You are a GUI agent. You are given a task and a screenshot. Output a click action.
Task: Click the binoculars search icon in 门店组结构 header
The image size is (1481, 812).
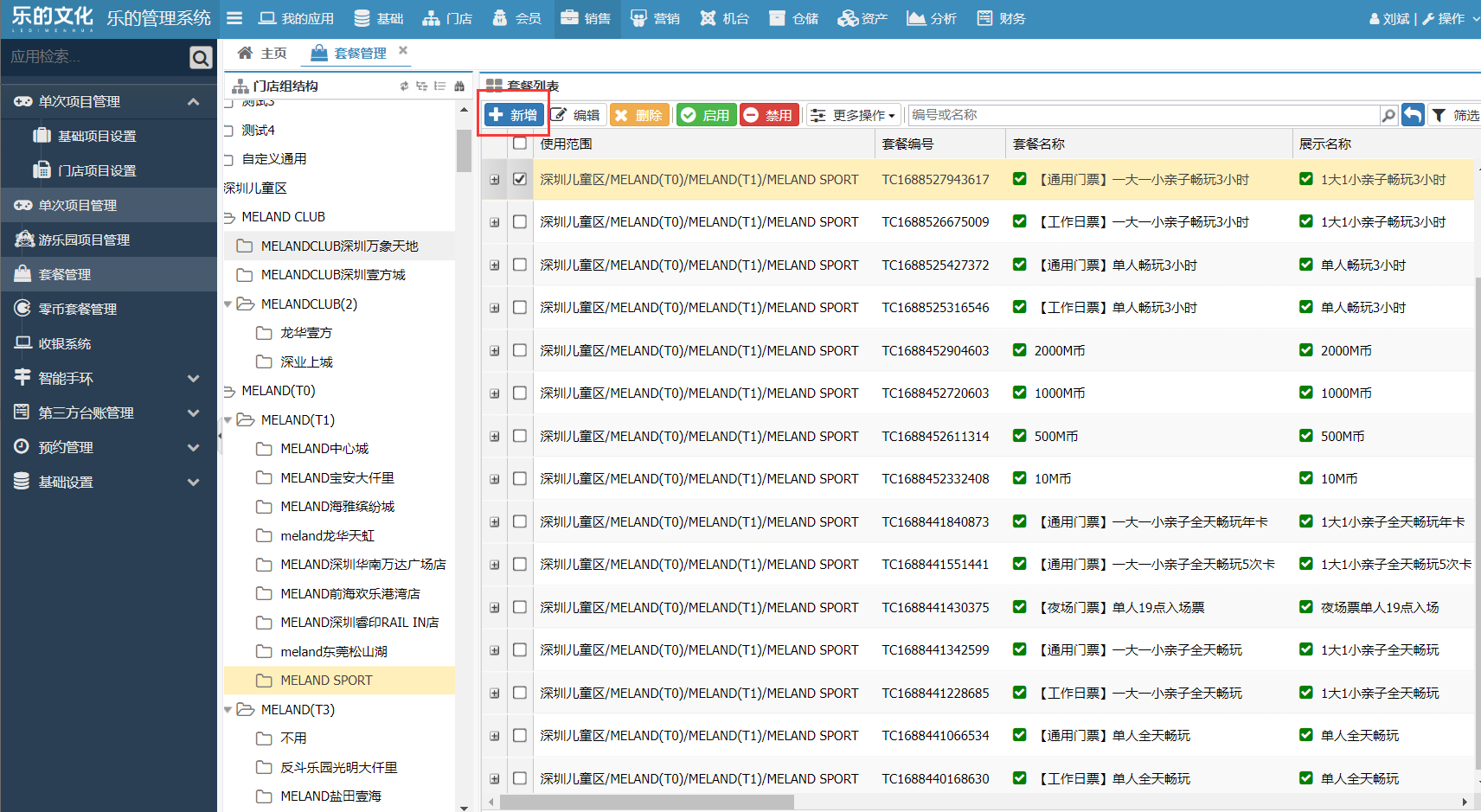tap(459, 86)
